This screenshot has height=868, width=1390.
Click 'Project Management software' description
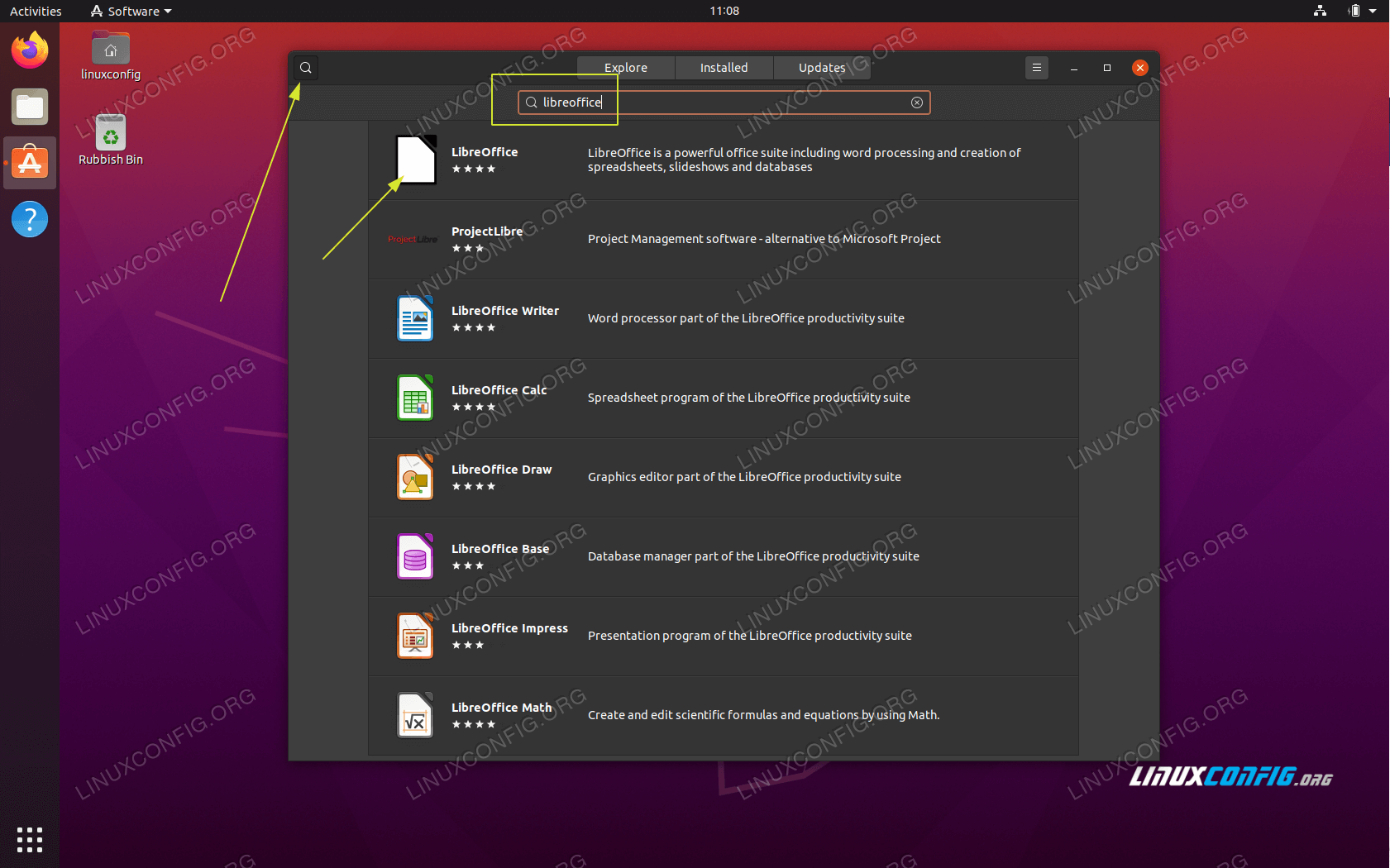[x=764, y=239]
